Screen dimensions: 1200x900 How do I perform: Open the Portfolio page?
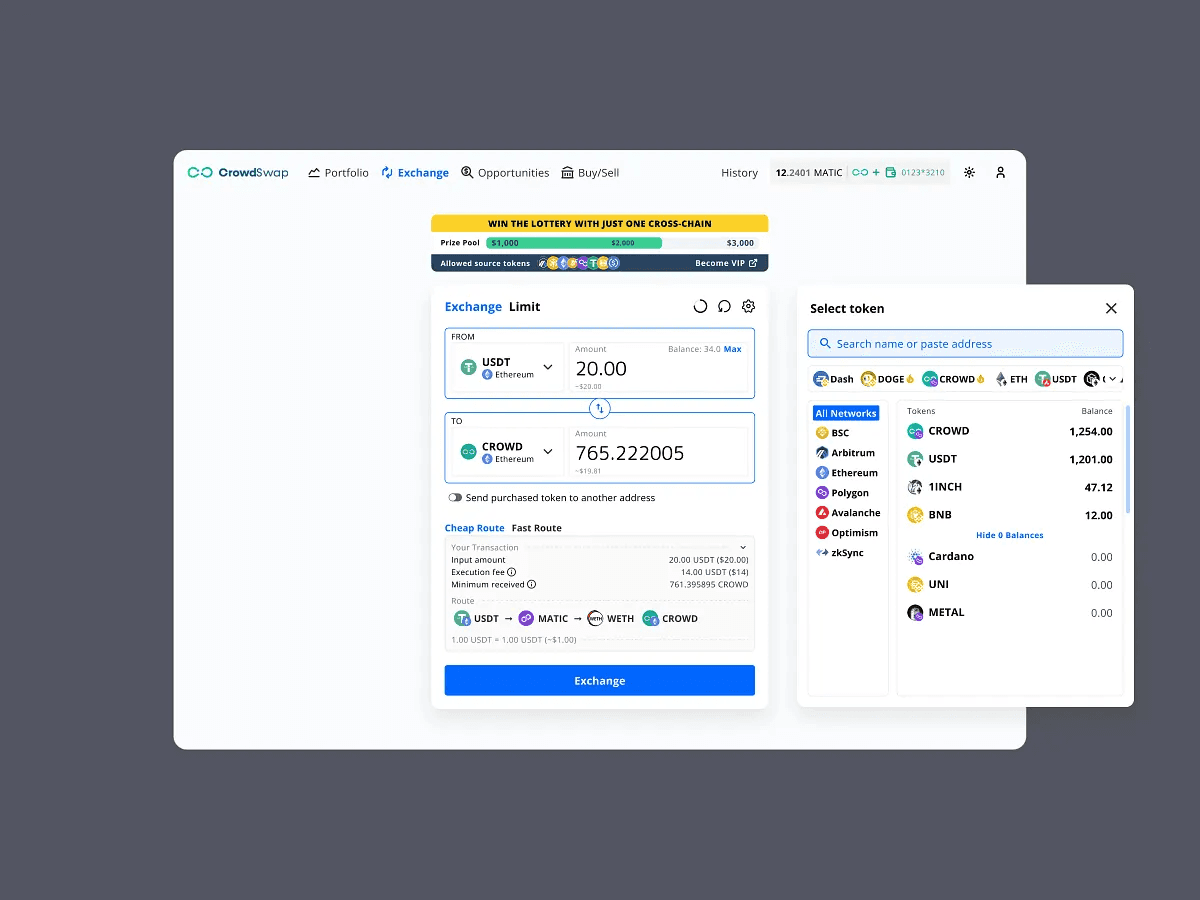click(339, 173)
